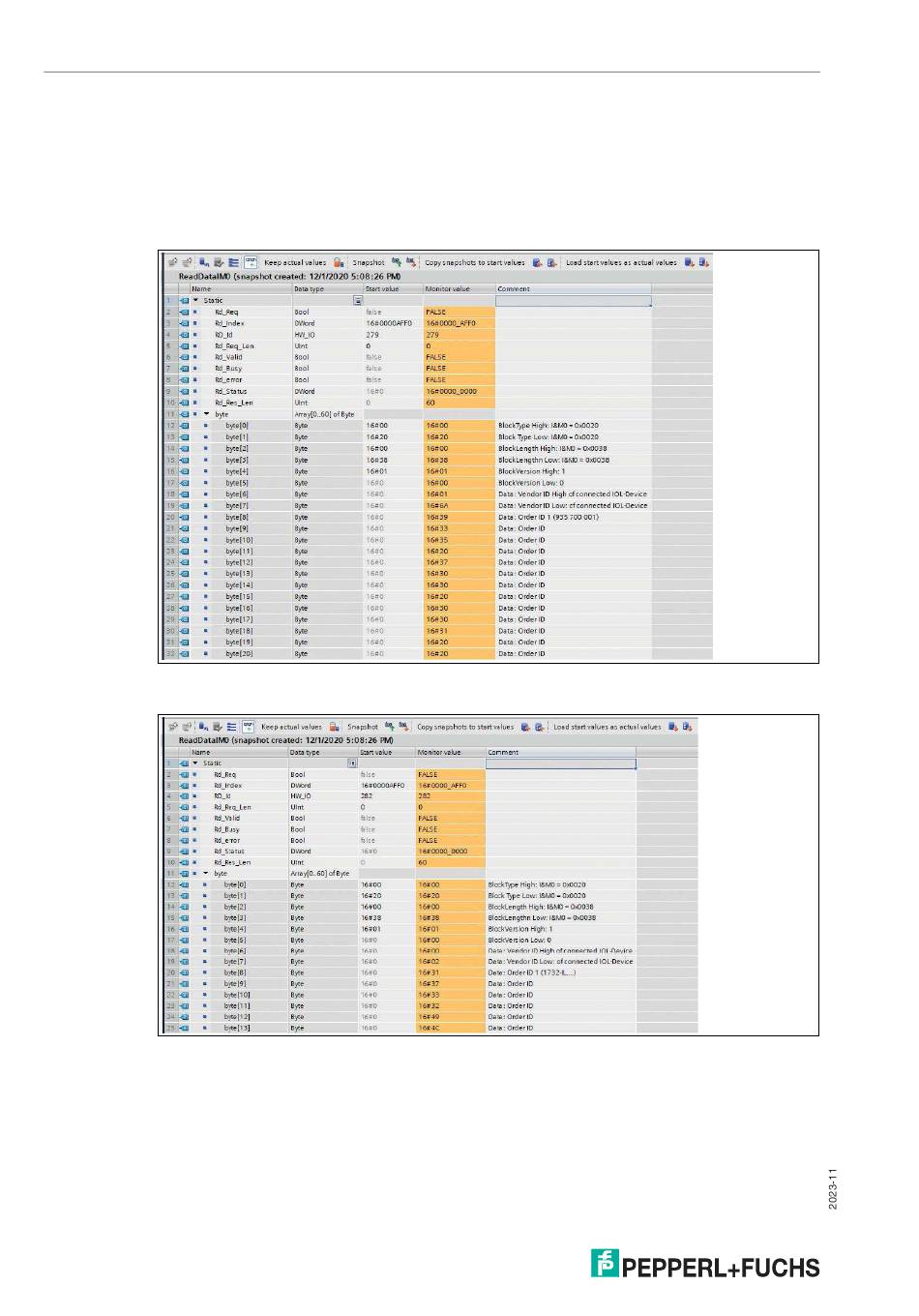Click the Static row Comment field in the RD_Id 279 table
919x1316 pixels.
point(573,301)
